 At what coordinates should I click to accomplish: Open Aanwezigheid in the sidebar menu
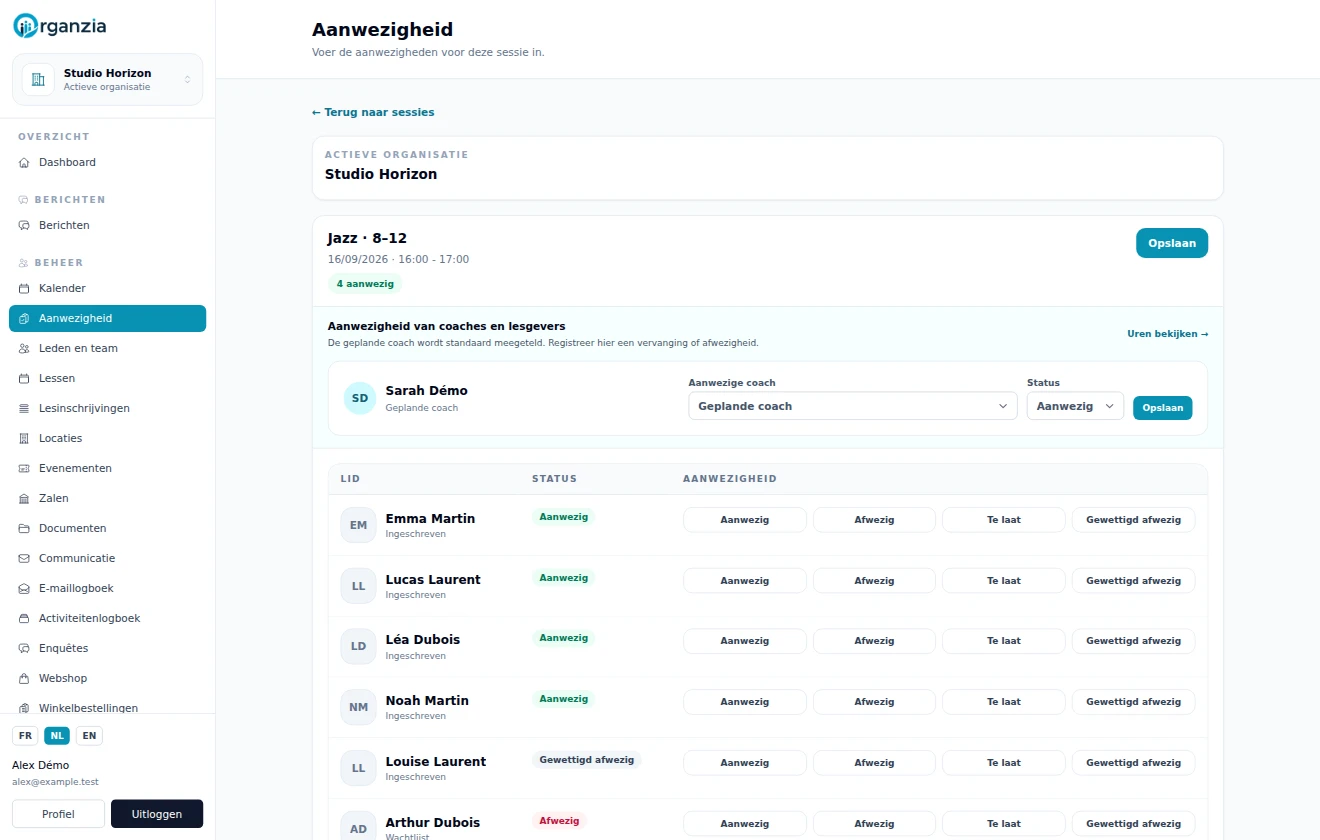[107, 318]
